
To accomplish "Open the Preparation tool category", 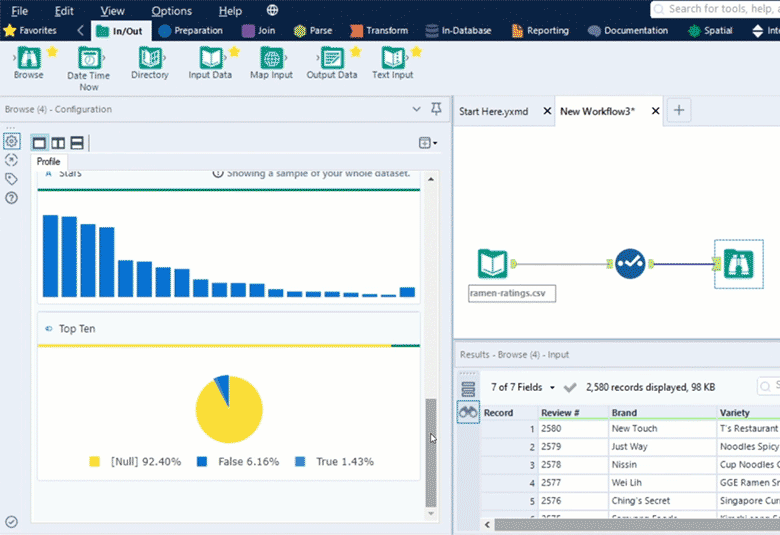I will pyautogui.click(x=190, y=31).
